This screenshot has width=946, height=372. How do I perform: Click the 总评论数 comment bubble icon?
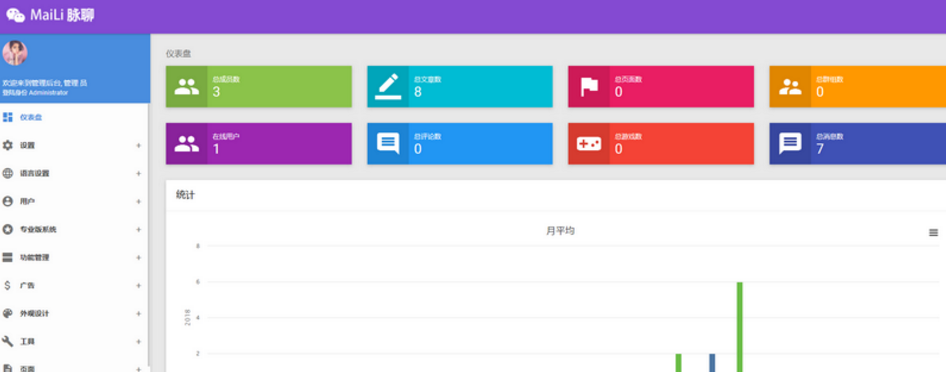[388, 143]
